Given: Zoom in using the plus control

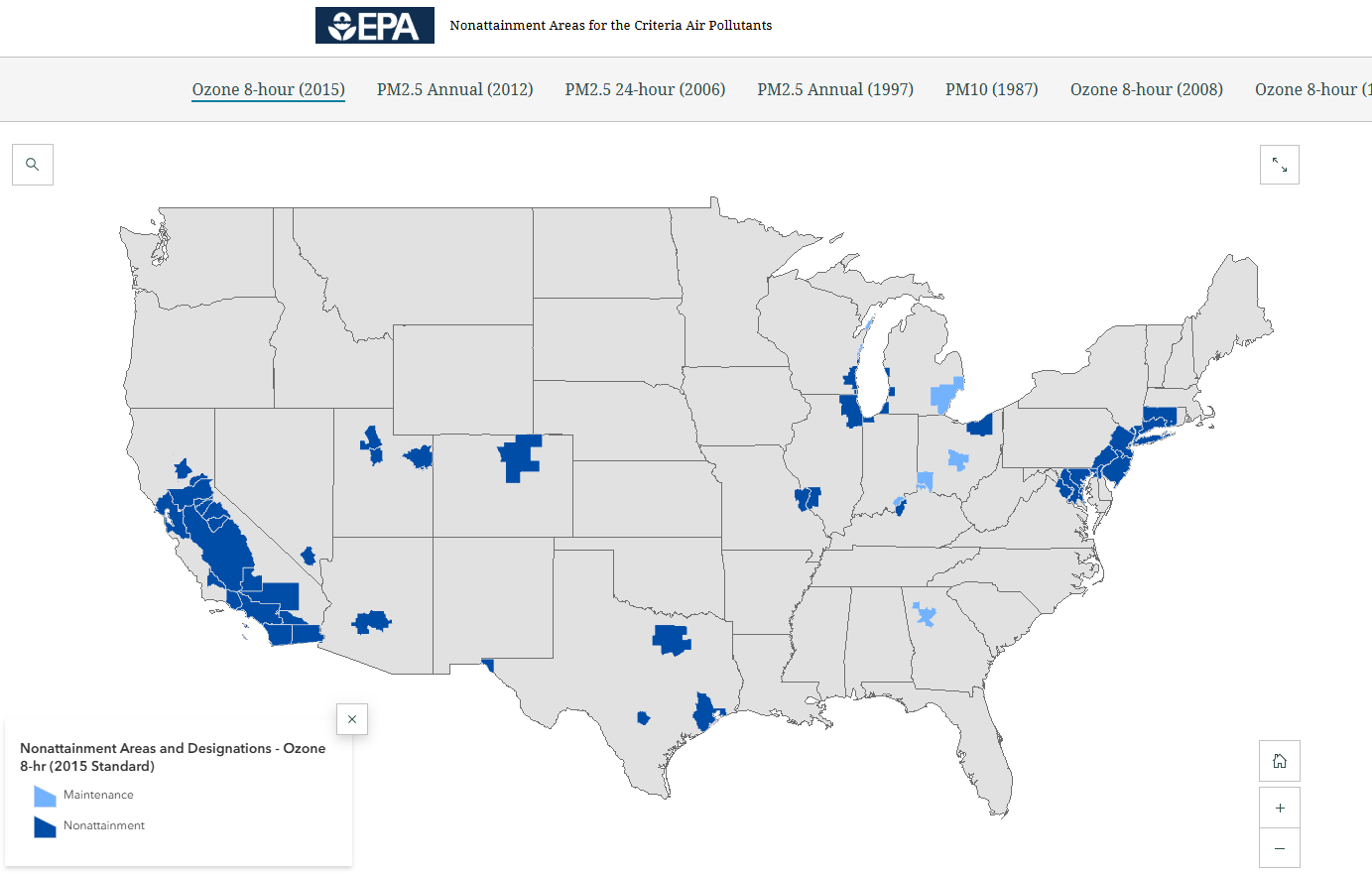Looking at the screenshot, I should [x=1279, y=807].
